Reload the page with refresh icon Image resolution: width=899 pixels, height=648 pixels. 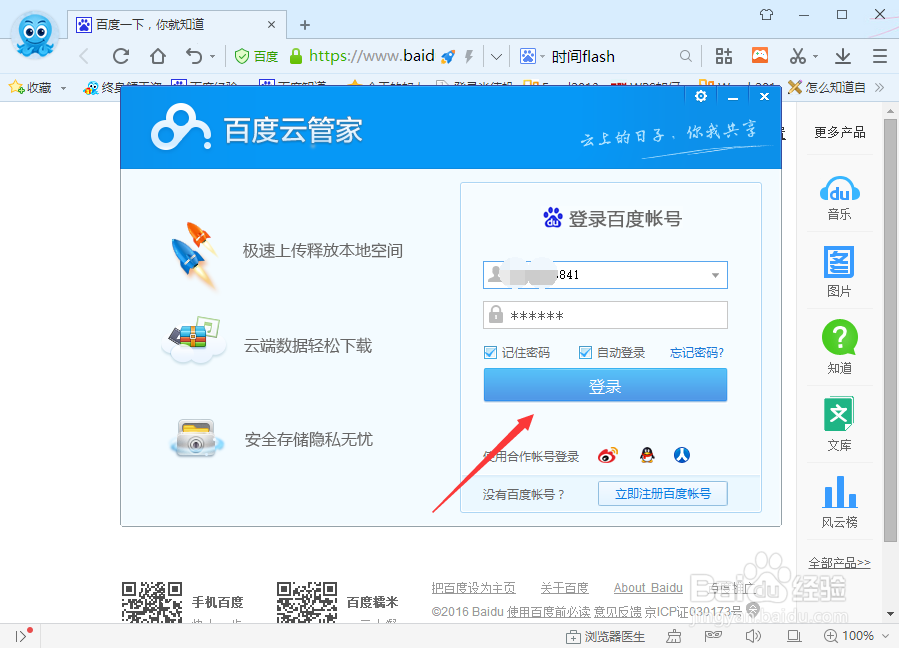tap(121, 56)
